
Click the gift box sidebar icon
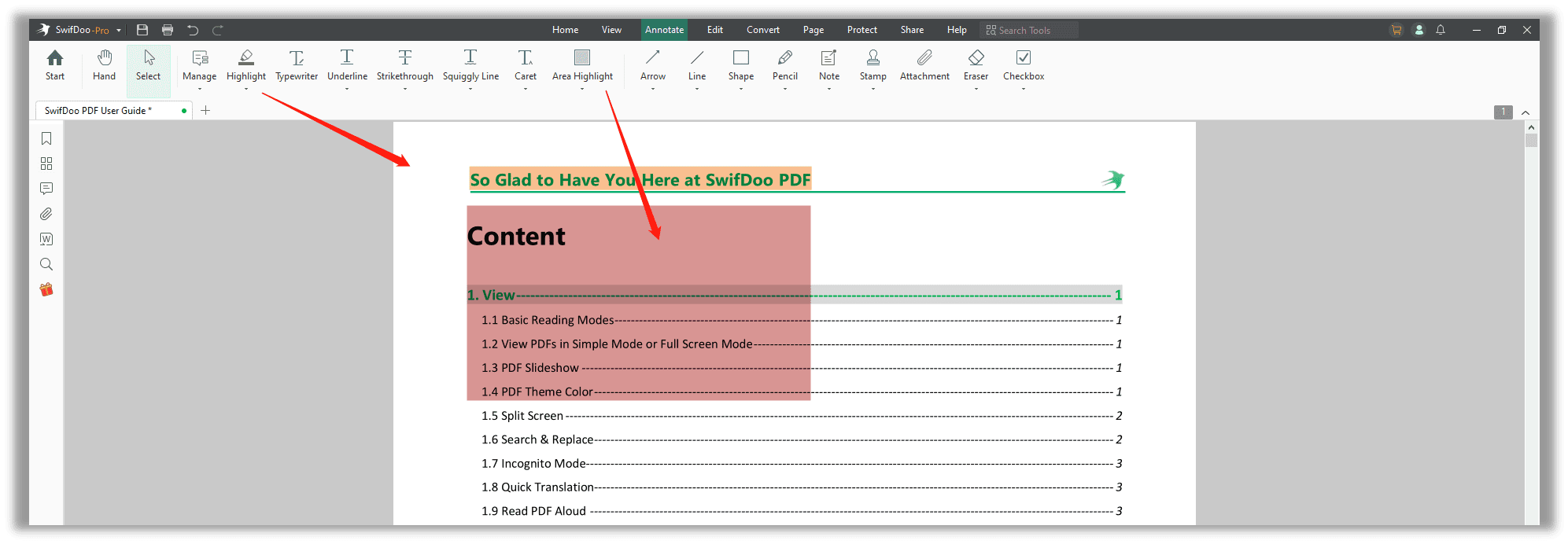[x=46, y=289]
